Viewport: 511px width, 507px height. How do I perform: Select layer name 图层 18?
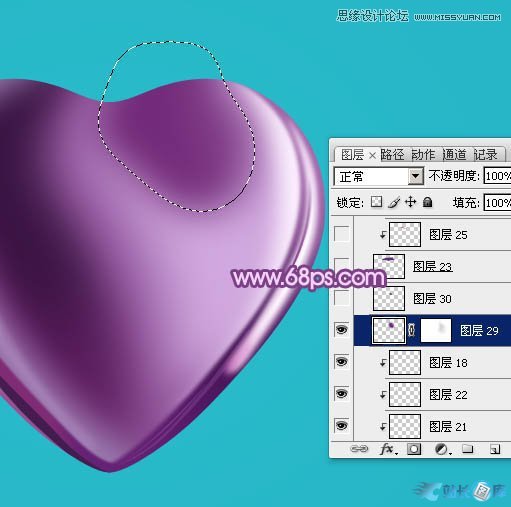(448, 363)
